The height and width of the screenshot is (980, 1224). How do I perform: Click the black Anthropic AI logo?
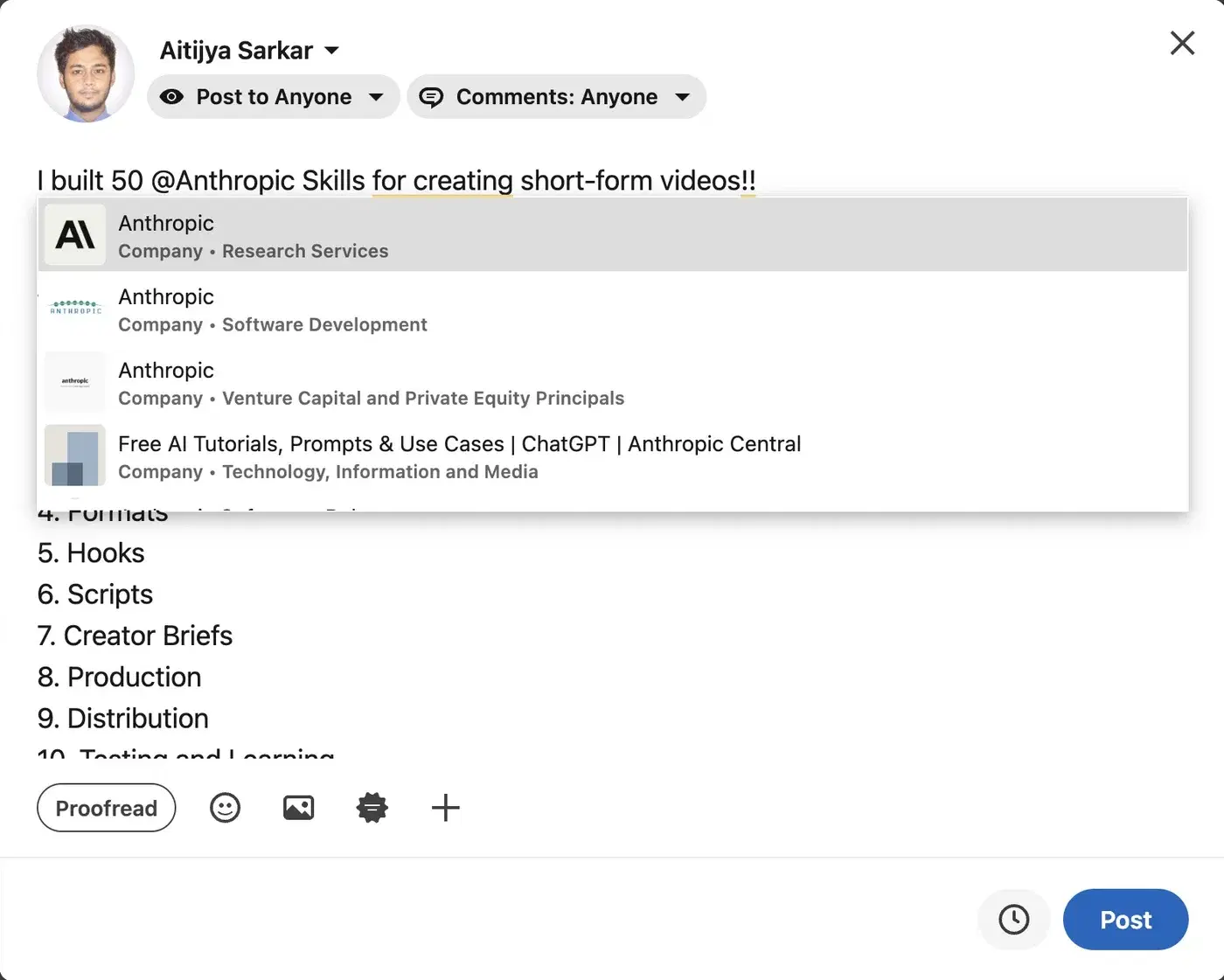tap(75, 235)
